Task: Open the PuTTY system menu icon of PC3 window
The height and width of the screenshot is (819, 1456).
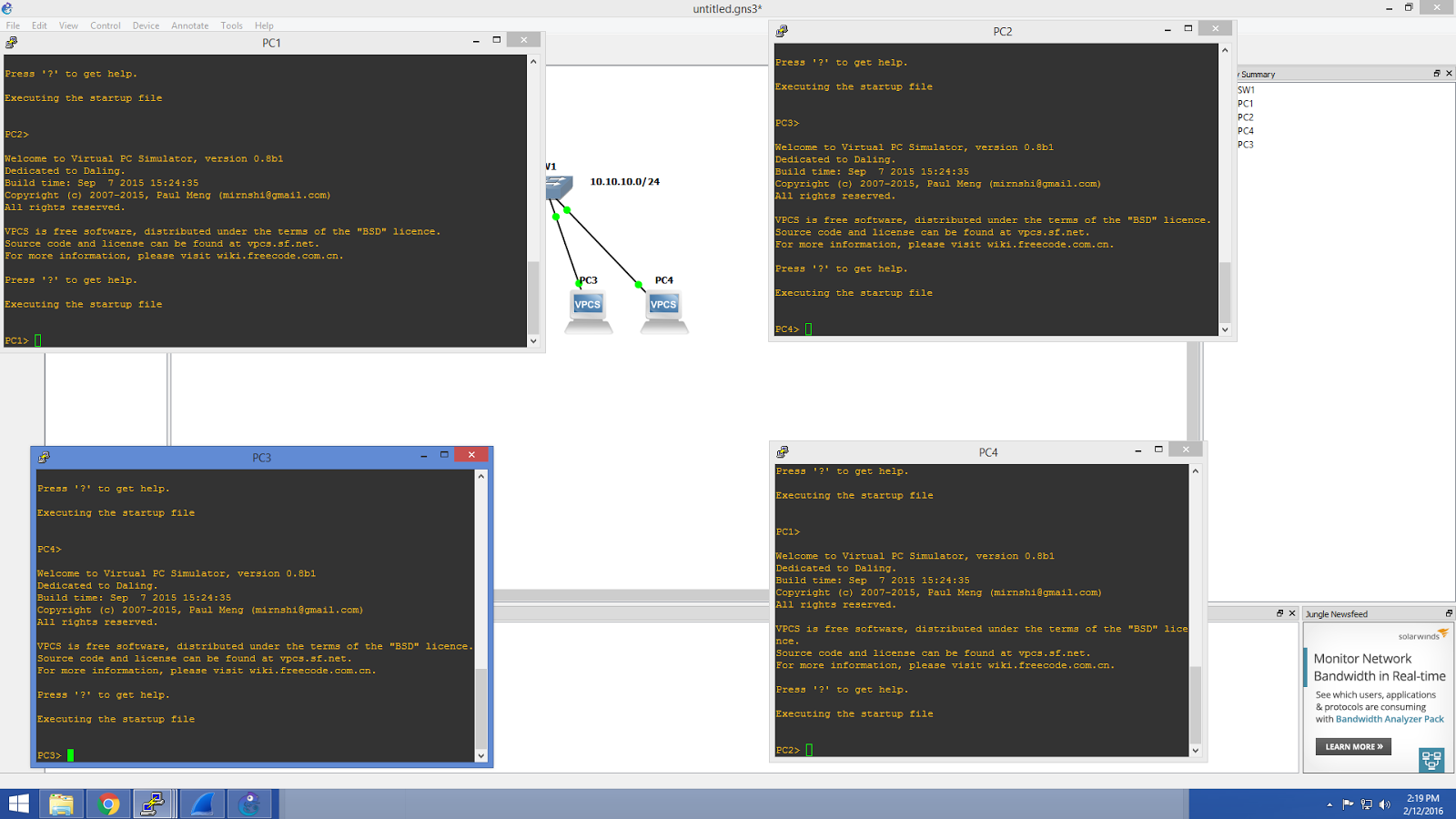Action: coord(44,457)
